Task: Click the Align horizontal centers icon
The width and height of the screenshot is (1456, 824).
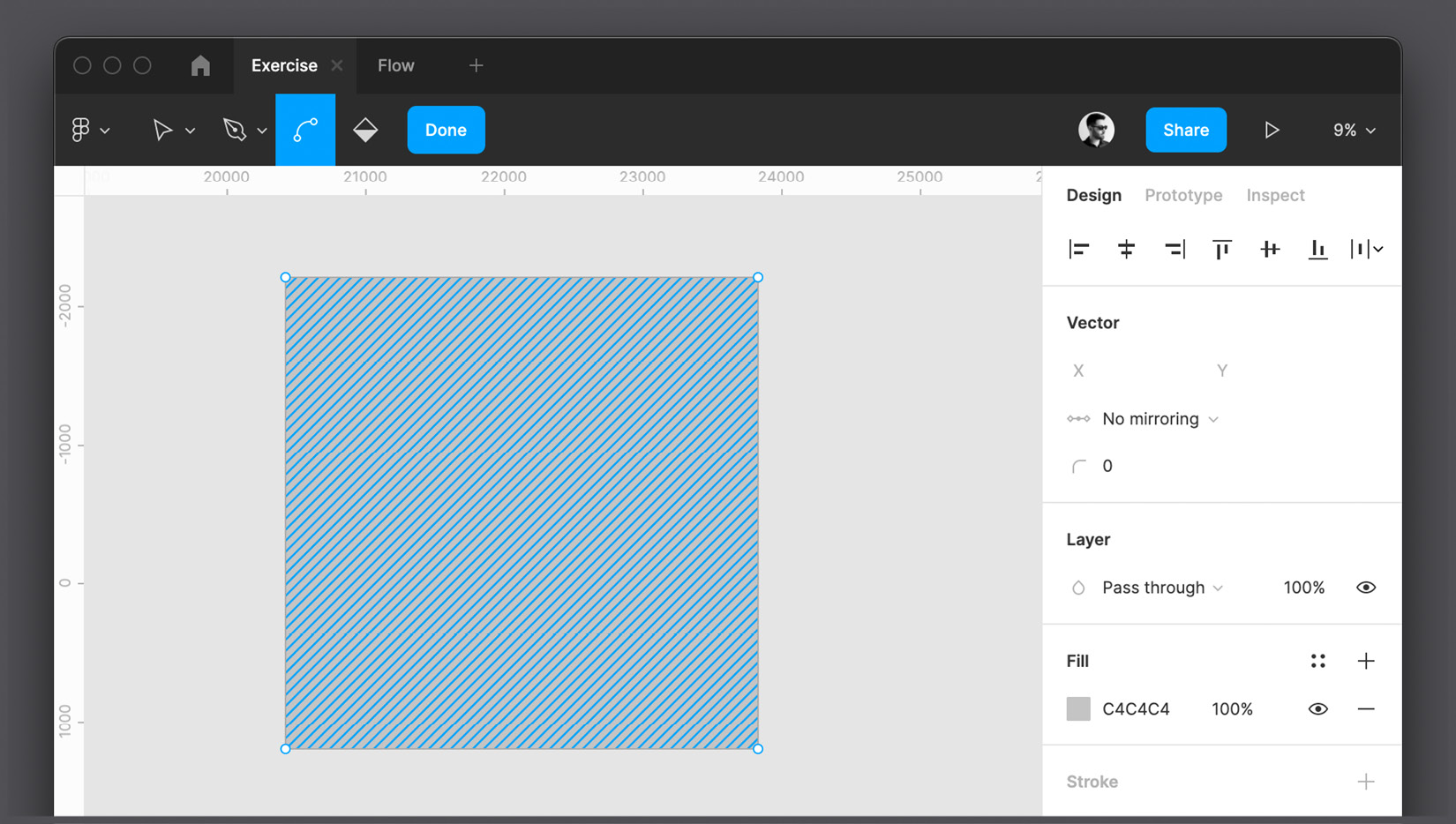Action: tap(1126, 250)
